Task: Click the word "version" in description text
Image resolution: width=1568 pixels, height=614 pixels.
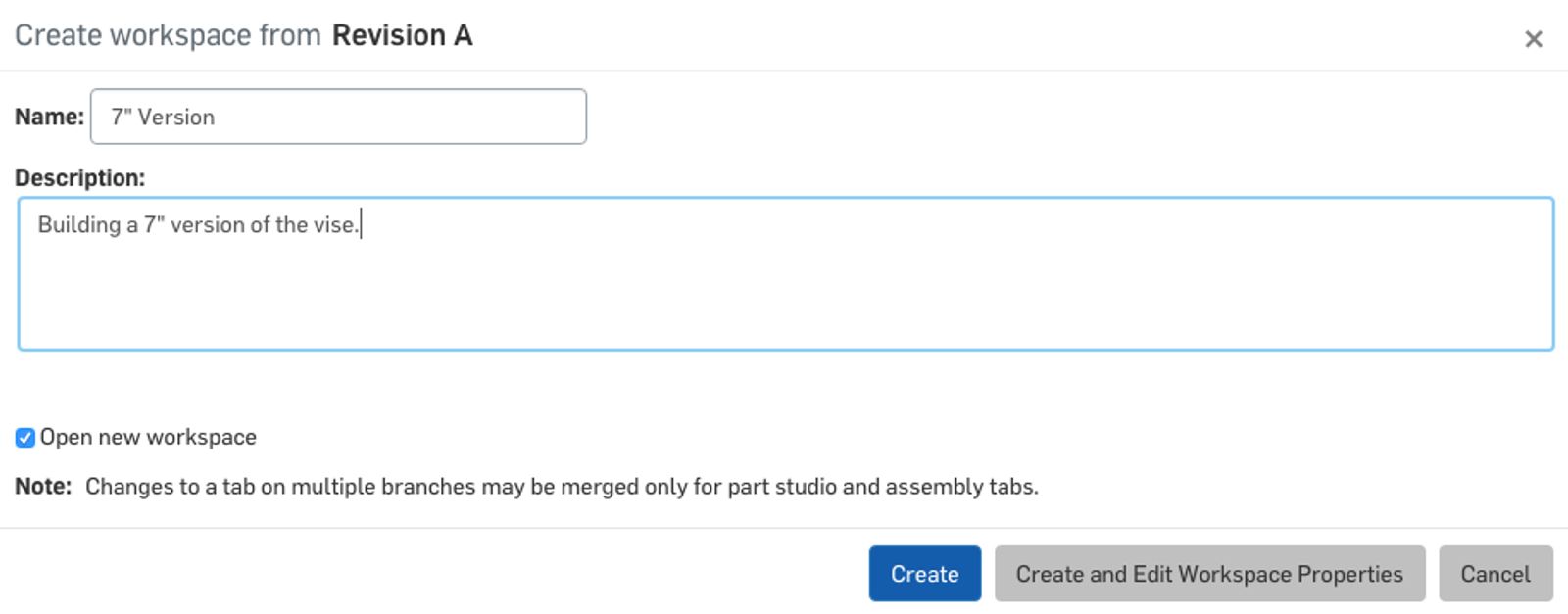Action: [208, 225]
